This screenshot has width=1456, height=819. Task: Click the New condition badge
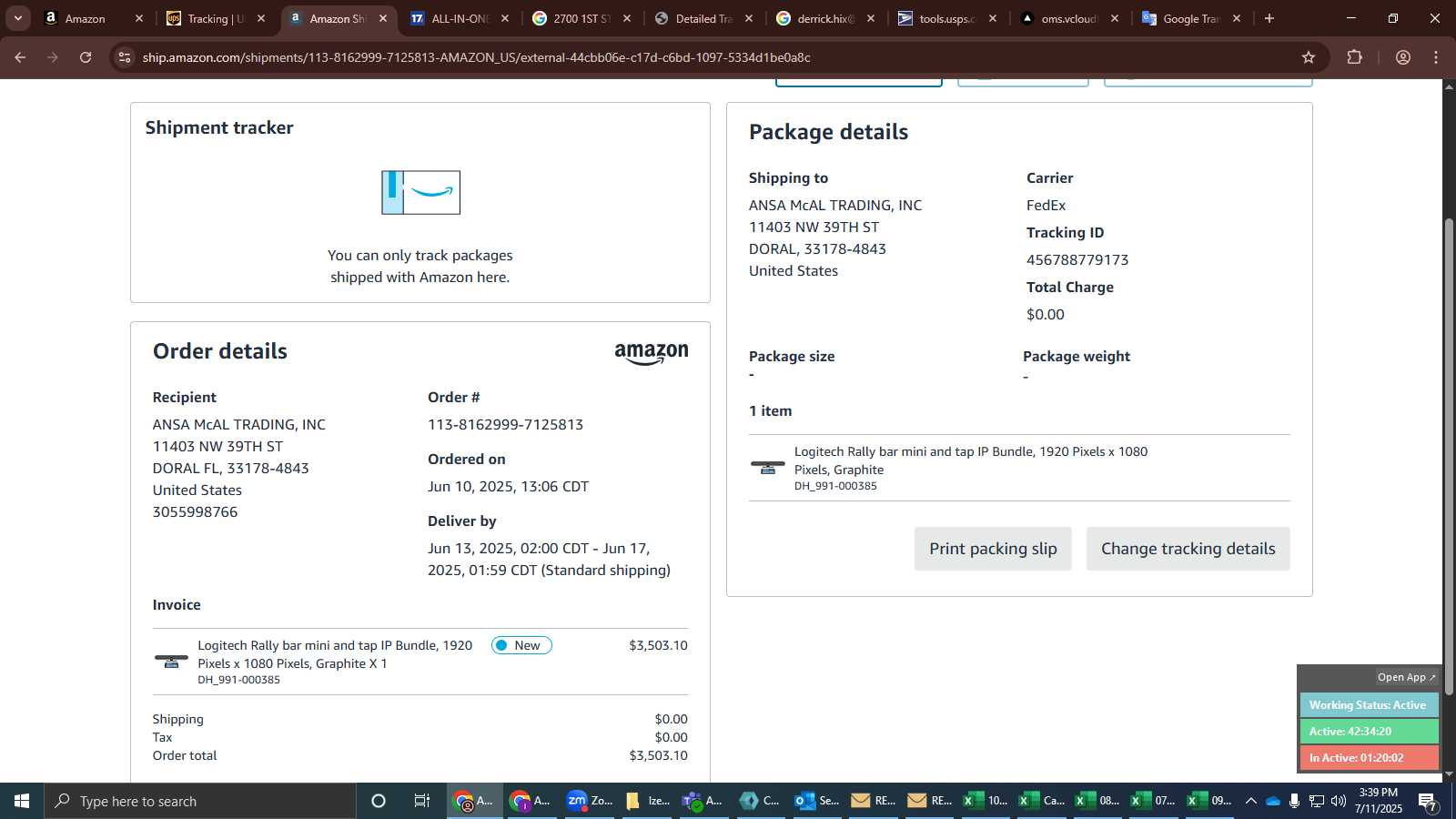click(x=521, y=645)
